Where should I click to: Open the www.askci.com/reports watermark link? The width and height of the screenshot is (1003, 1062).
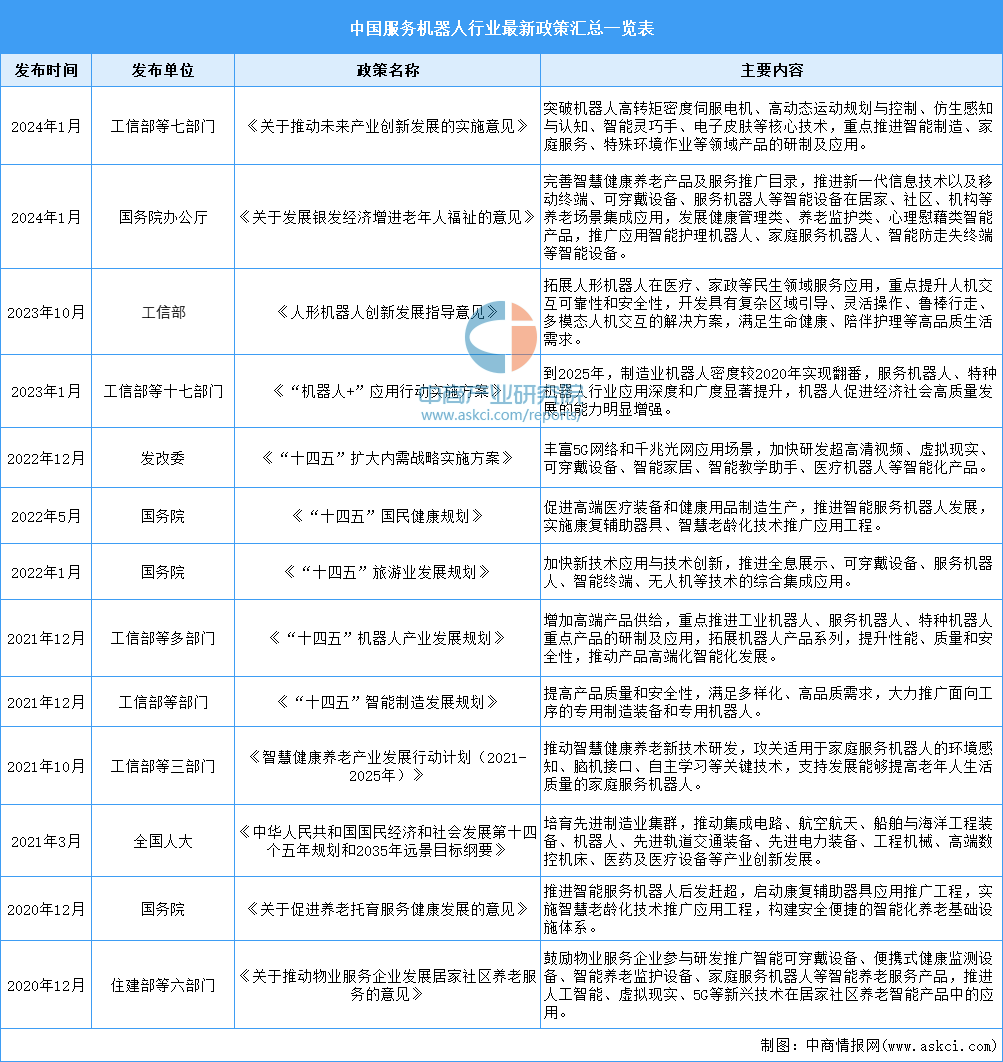[500, 415]
